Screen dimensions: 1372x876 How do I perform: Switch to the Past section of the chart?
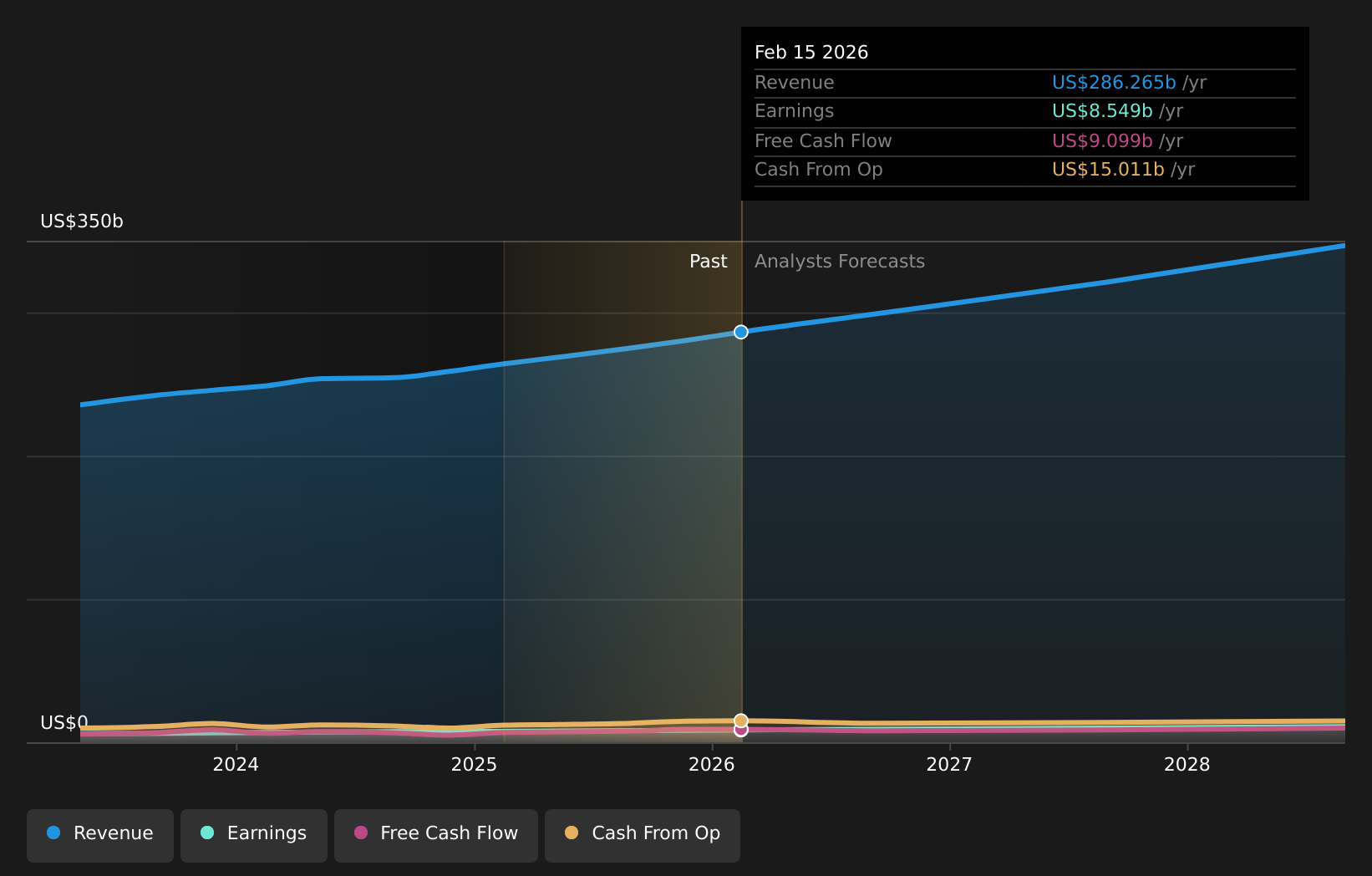pos(709,261)
